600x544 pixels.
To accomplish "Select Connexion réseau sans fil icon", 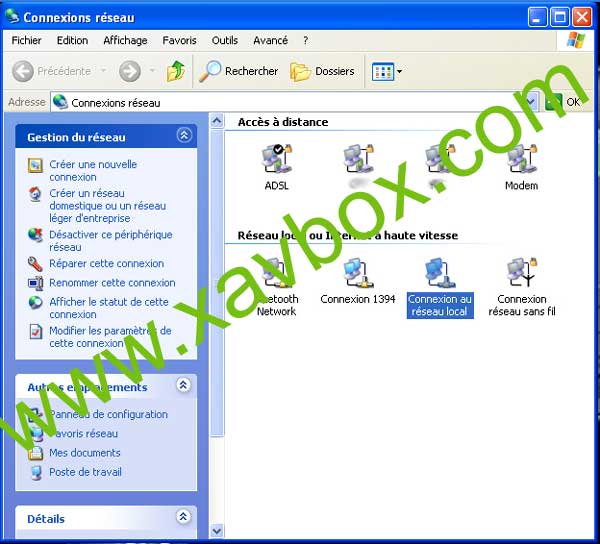I will pyautogui.click(x=522, y=272).
